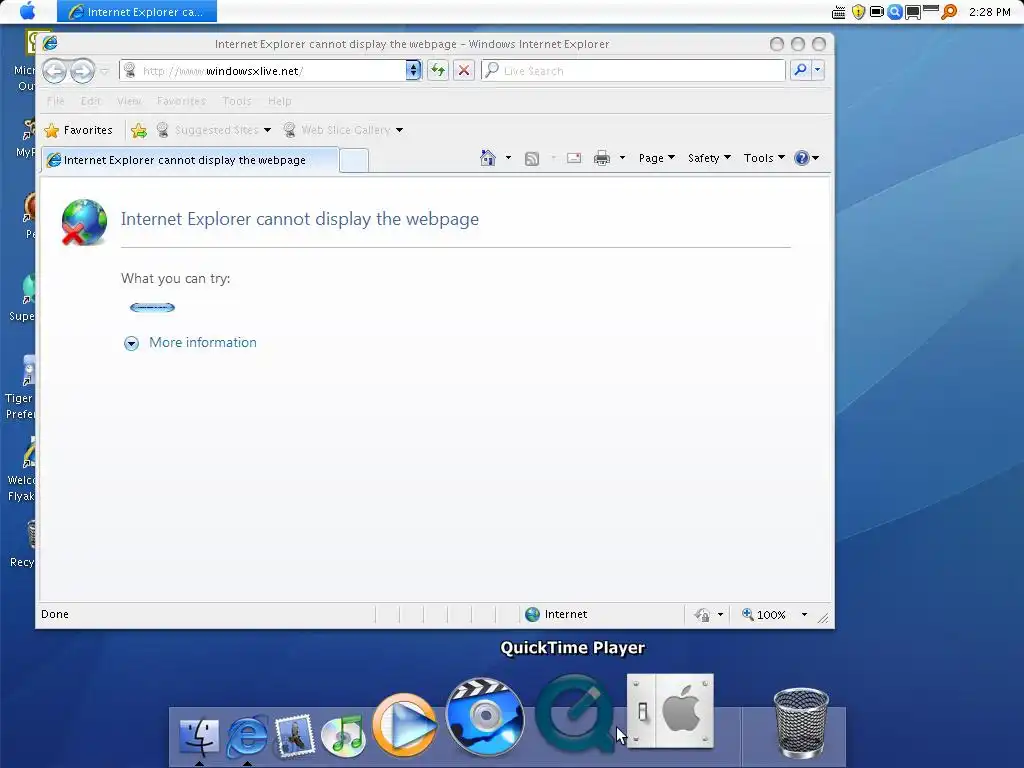Image resolution: width=1024 pixels, height=768 pixels.
Task: Select the 'Internet Explorer cannot display' tab
Action: (190, 160)
